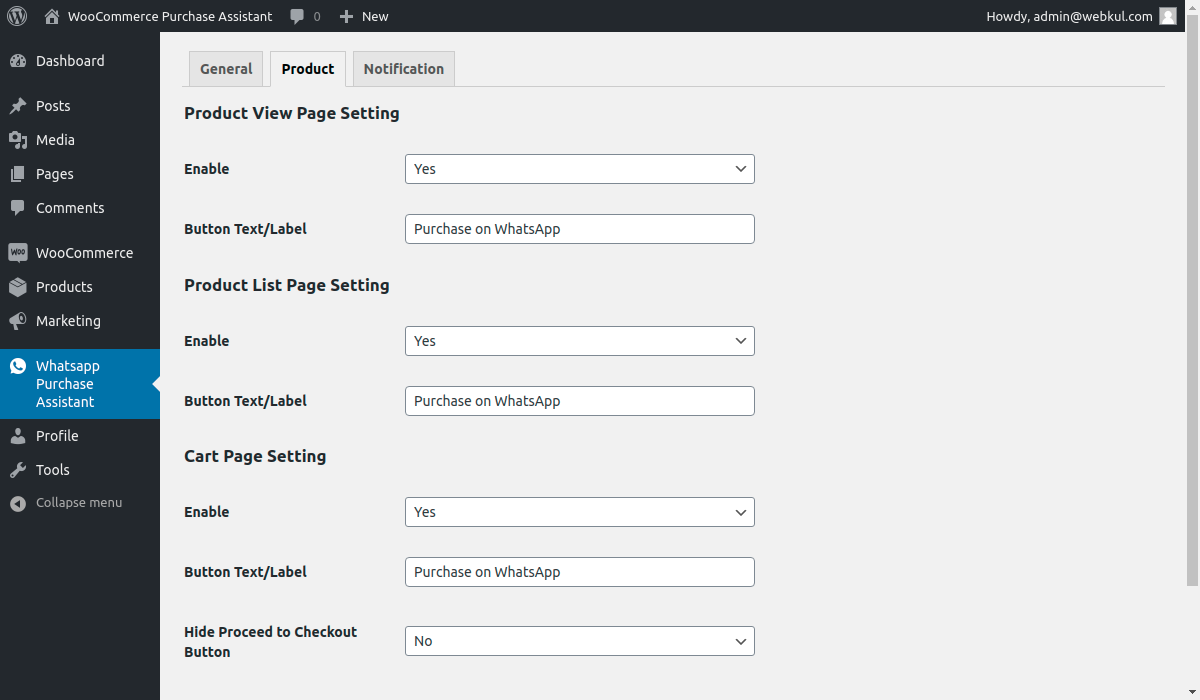This screenshot has width=1200, height=700.
Task: Click Product View Button Text/Label field
Action: (579, 229)
